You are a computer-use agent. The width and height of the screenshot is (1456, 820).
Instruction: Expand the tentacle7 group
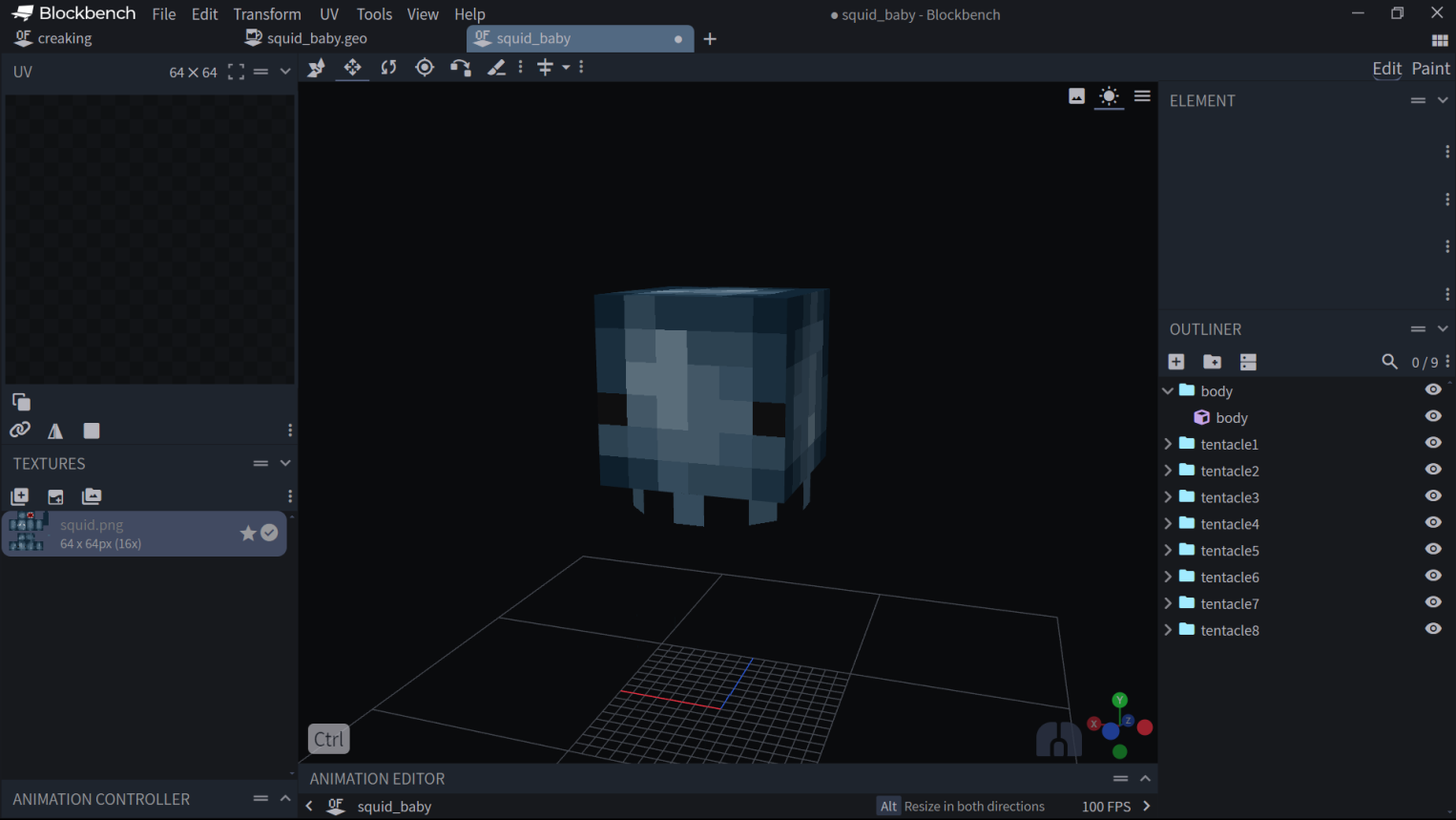point(1168,603)
